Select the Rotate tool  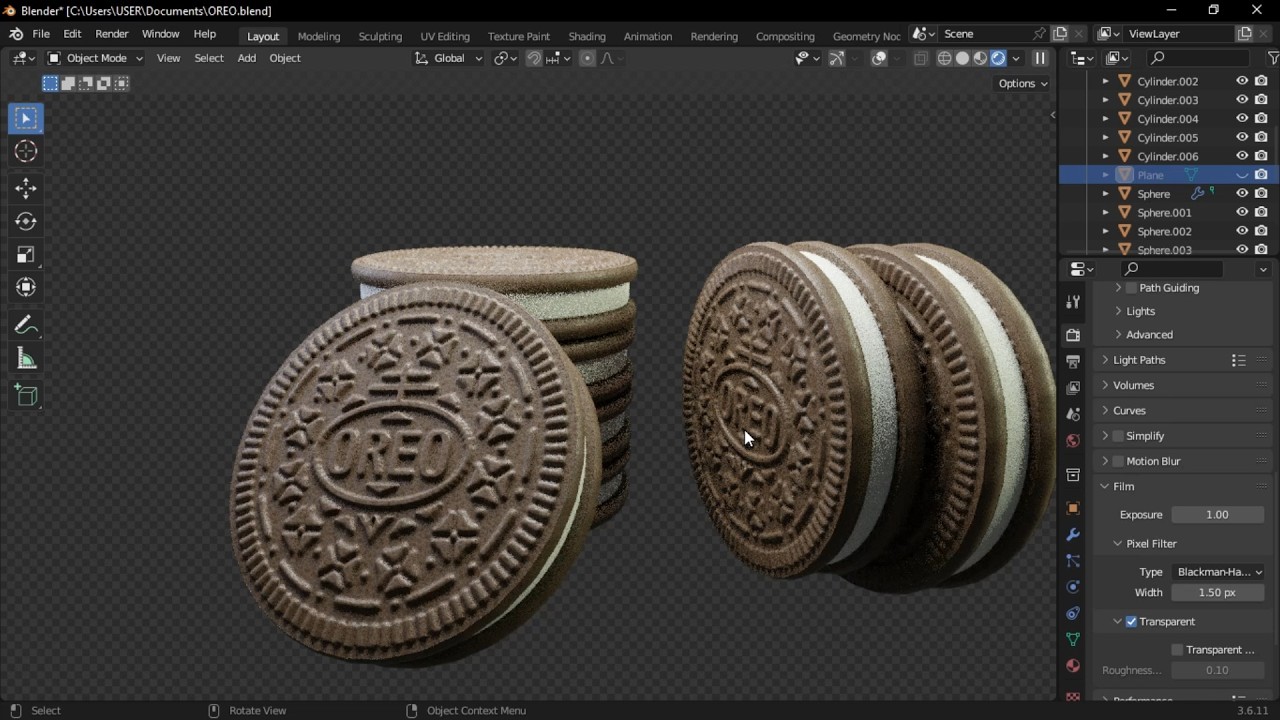[x=26, y=221]
